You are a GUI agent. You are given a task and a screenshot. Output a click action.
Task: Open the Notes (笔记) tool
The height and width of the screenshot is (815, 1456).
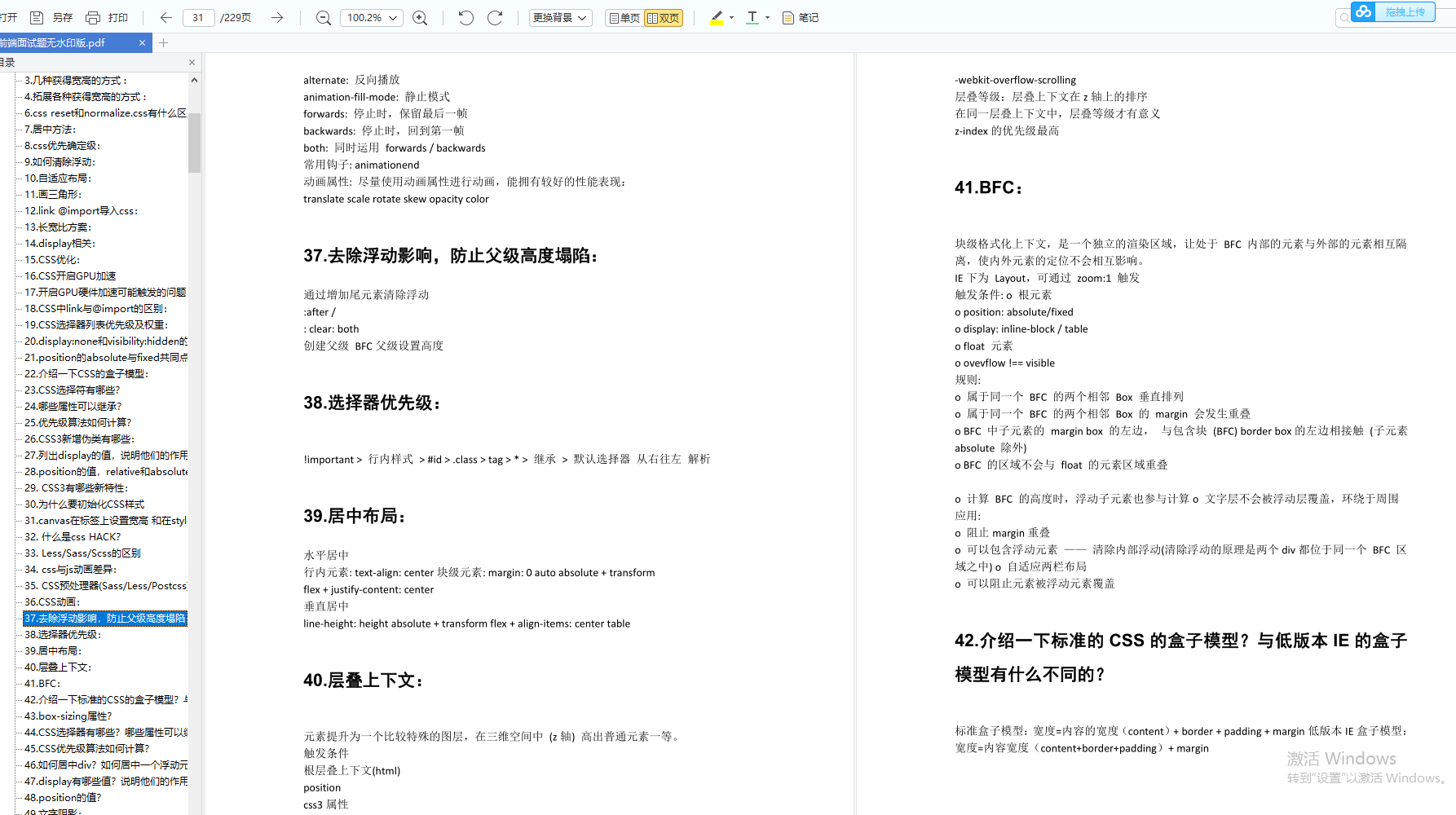[801, 17]
